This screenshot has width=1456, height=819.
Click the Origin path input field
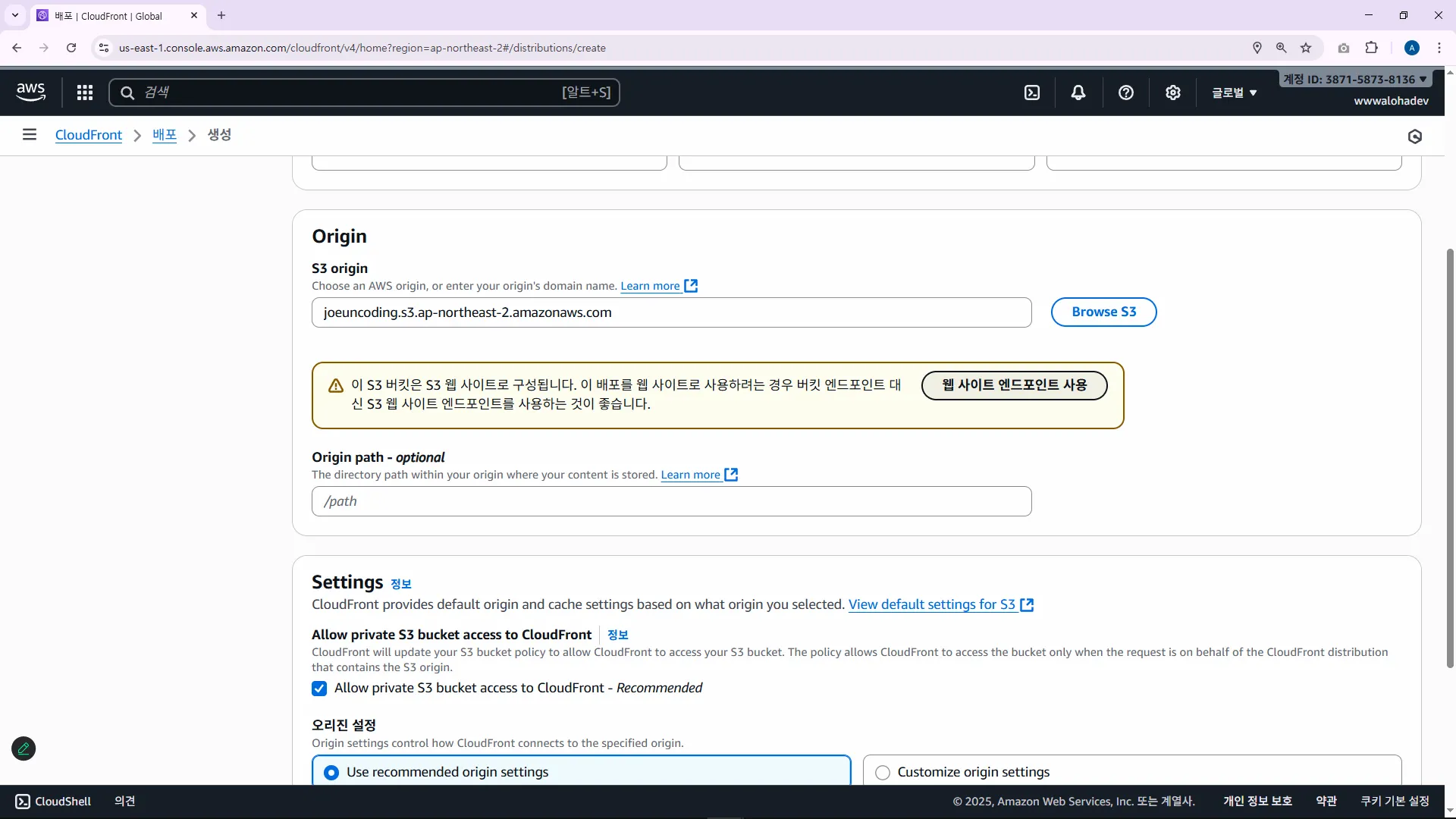tap(671, 501)
